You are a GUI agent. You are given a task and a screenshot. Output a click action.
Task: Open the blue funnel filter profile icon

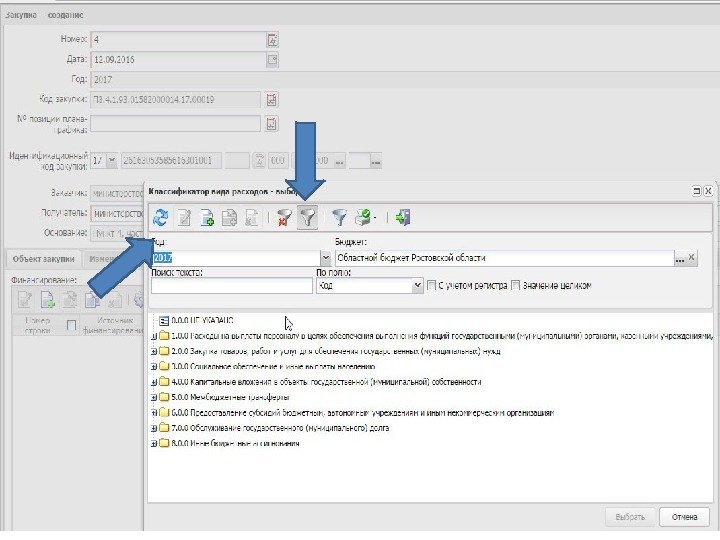[340, 217]
